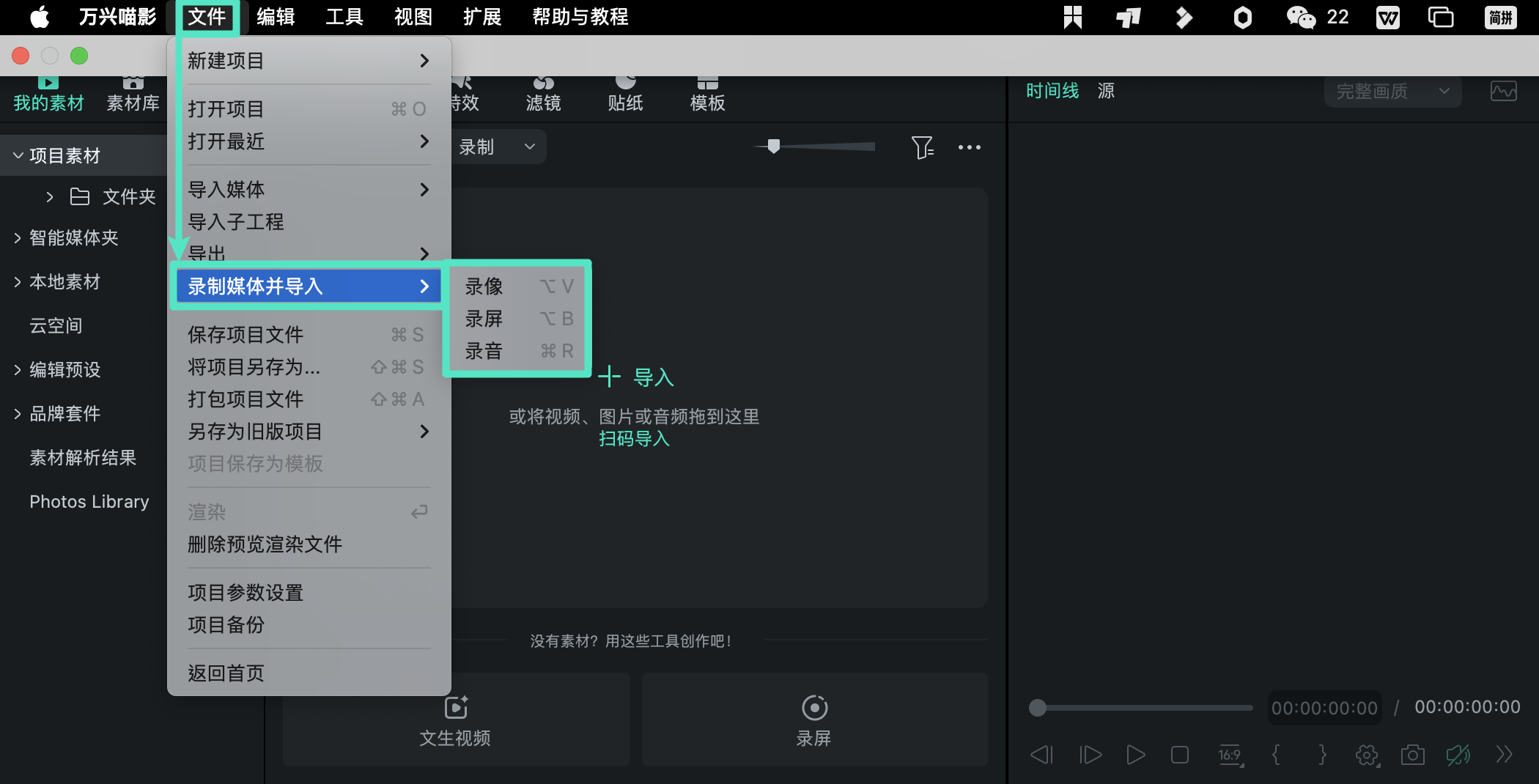This screenshot has width=1539, height=784.
Task: Open the 编辑 menu in menu bar
Action: point(275,17)
